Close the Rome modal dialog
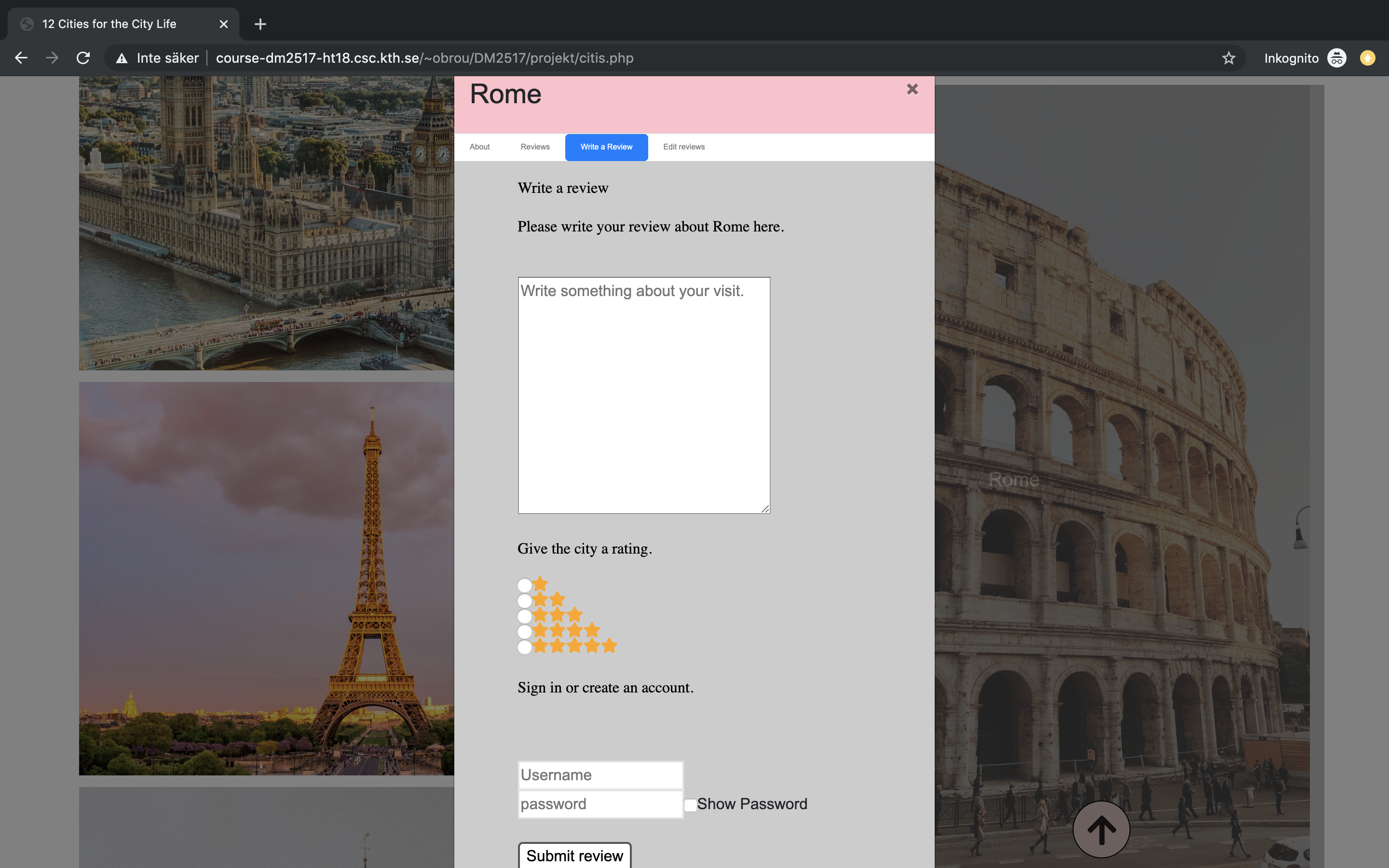This screenshot has width=1389, height=868. tap(912, 89)
